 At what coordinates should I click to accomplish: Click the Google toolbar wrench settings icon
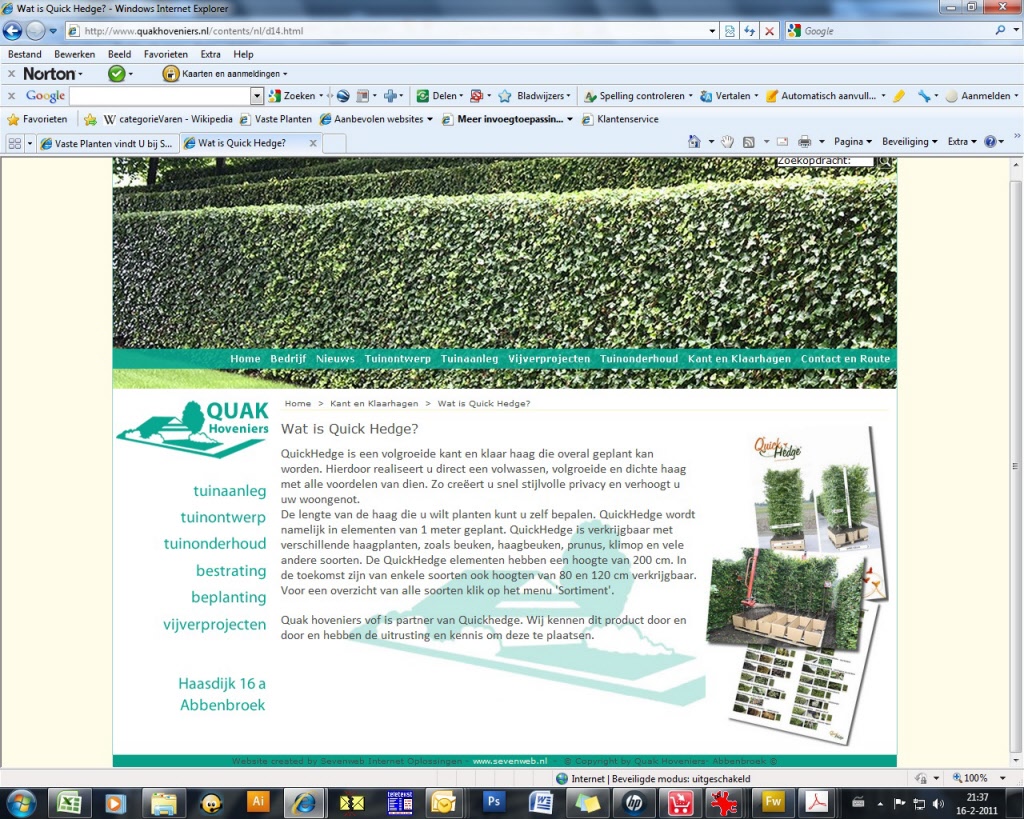pyautogui.click(x=923, y=96)
